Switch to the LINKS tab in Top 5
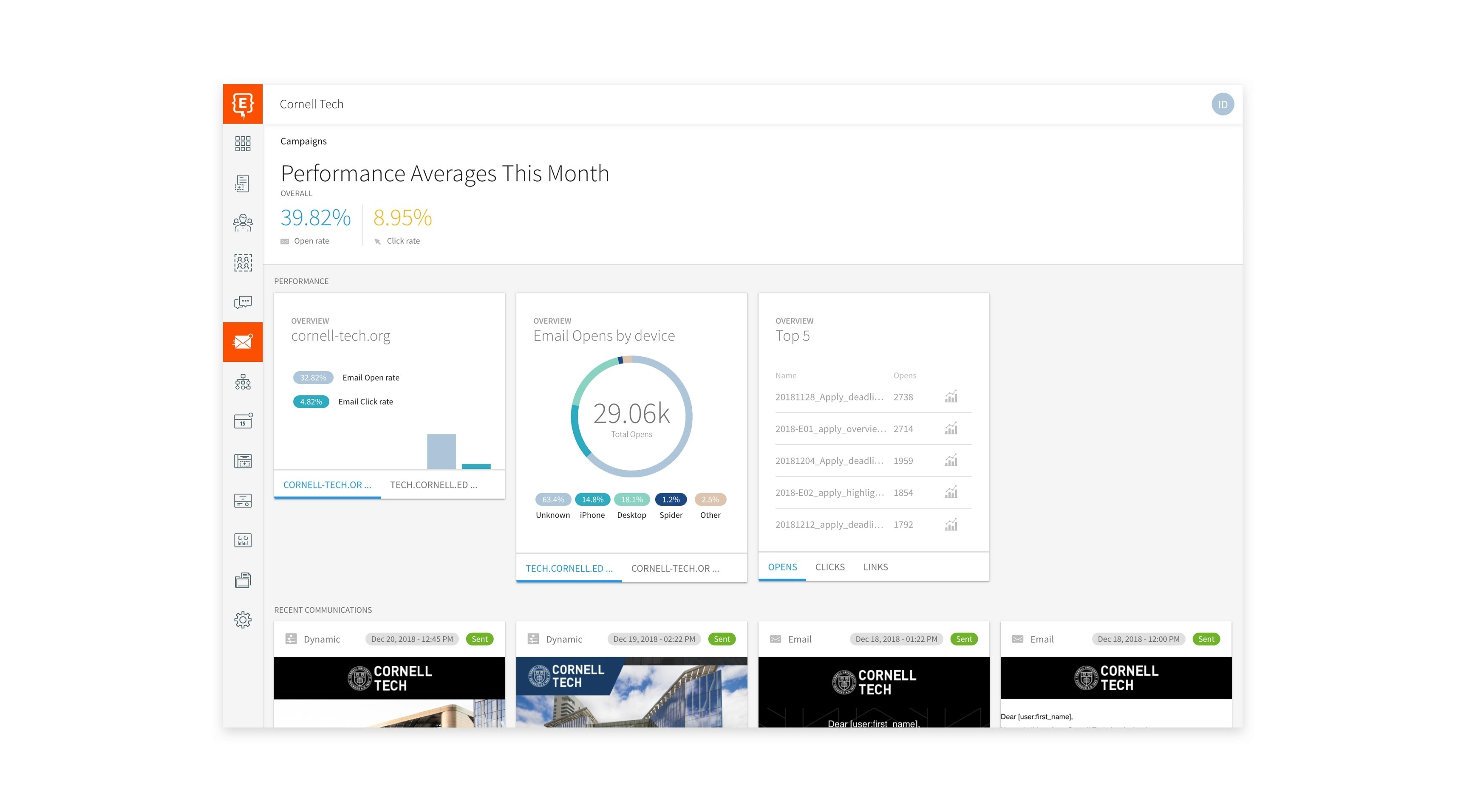 [x=875, y=567]
